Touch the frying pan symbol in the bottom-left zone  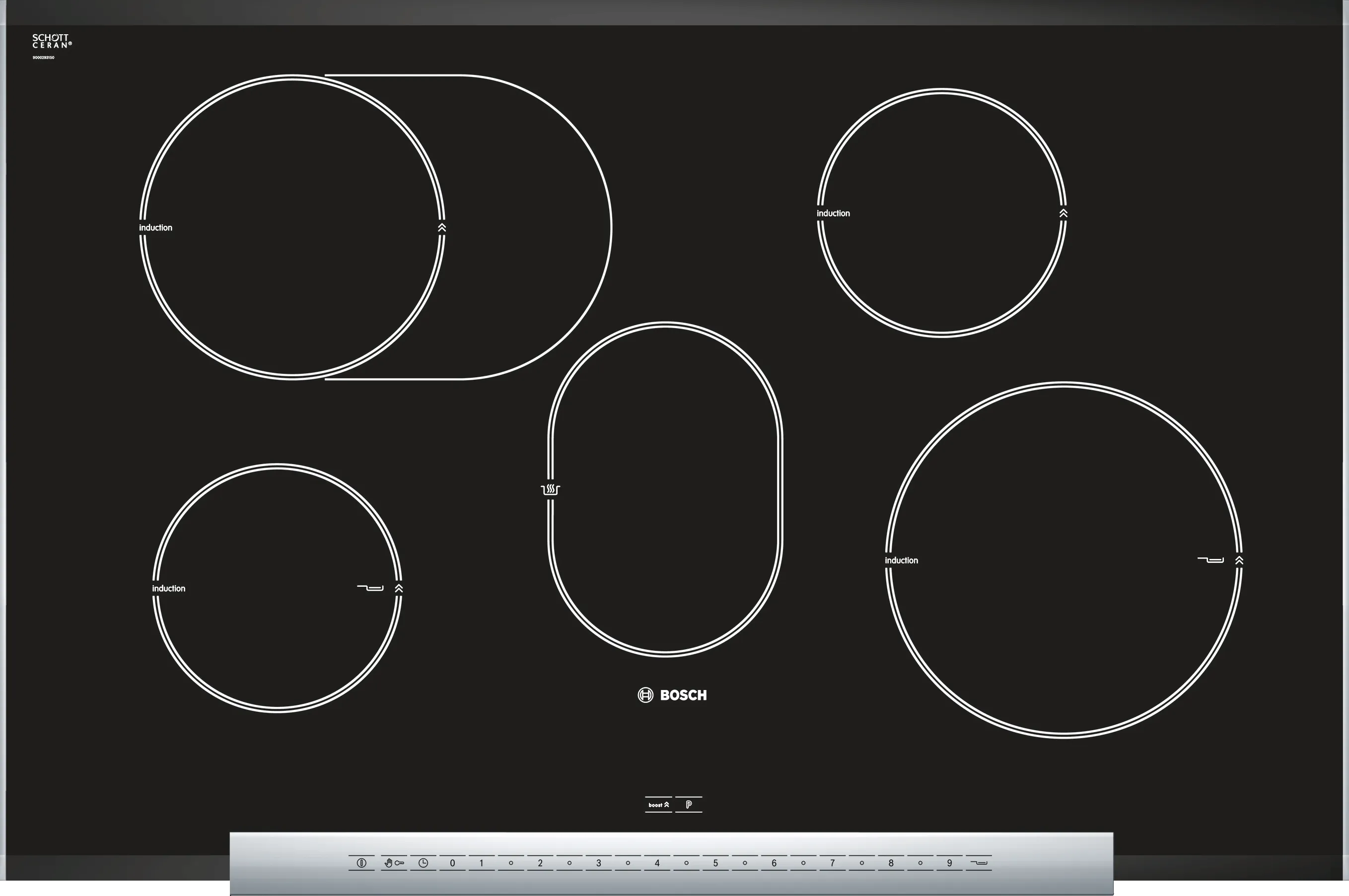[370, 588]
